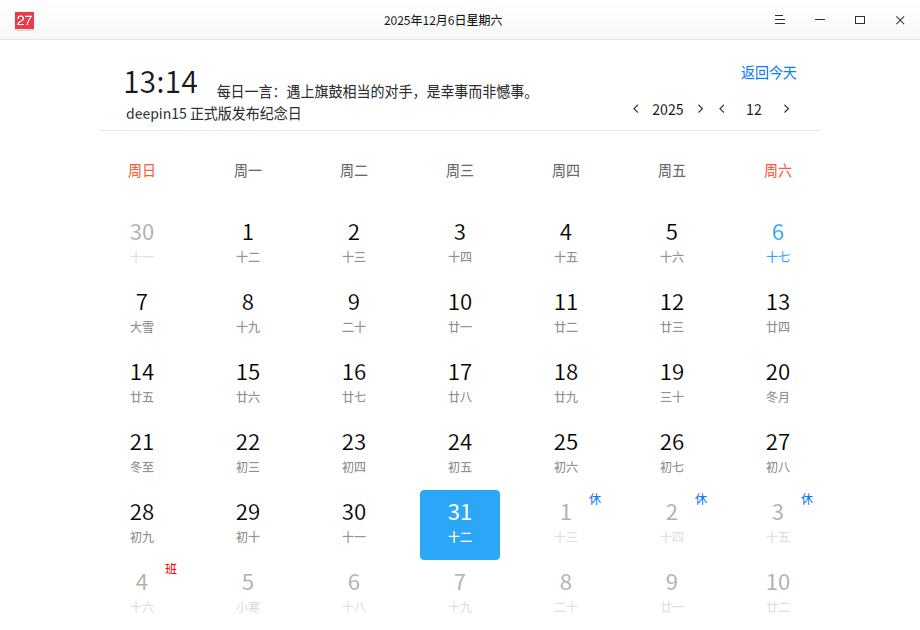Advance to next year after 2025
The image size is (920, 630).
click(700, 109)
